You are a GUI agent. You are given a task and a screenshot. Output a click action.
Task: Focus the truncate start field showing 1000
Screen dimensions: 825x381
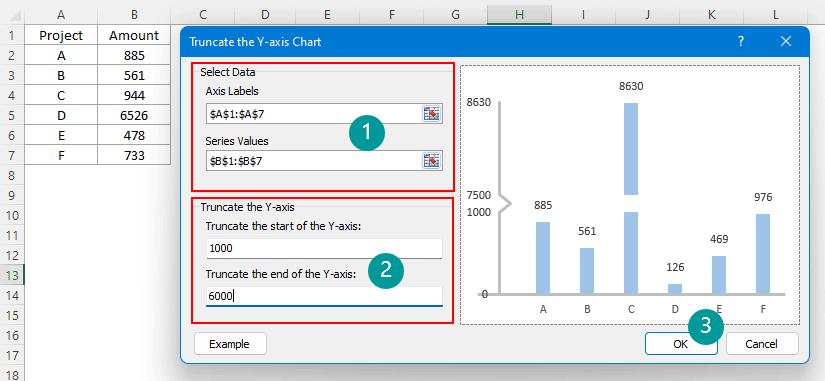click(324, 248)
